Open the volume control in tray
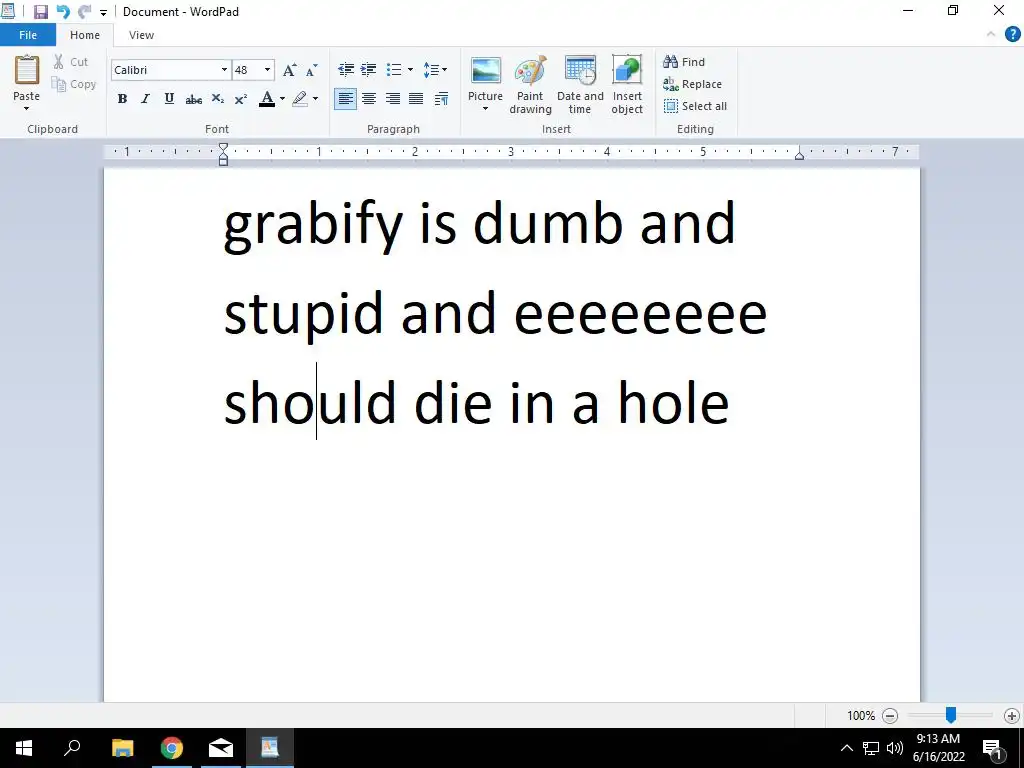 pos(895,748)
